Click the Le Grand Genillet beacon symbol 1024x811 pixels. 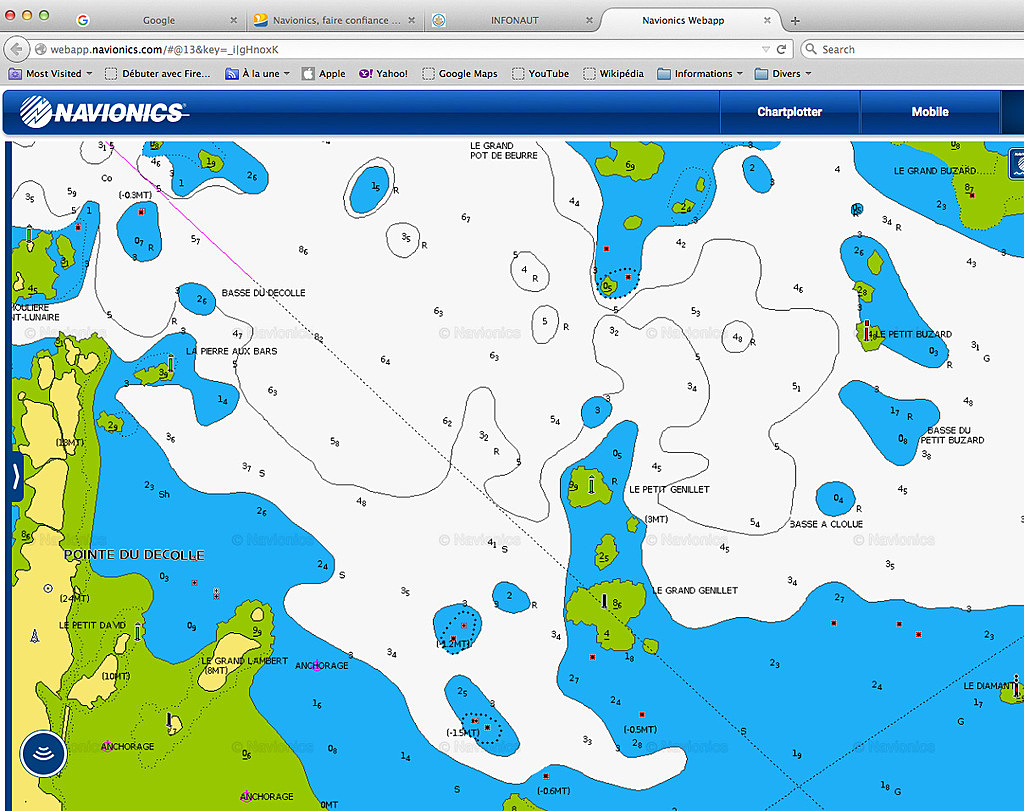point(605,601)
